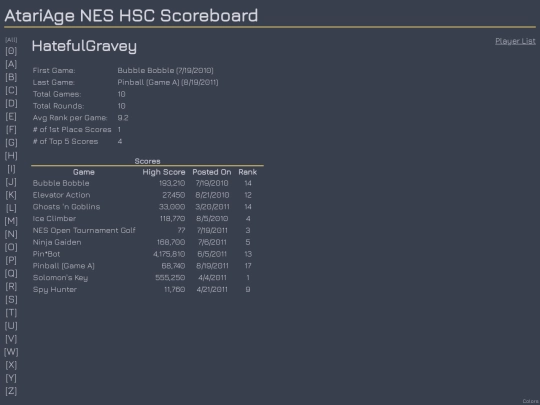
Task: Filter players by letter [T]
Action: click(x=11, y=313)
